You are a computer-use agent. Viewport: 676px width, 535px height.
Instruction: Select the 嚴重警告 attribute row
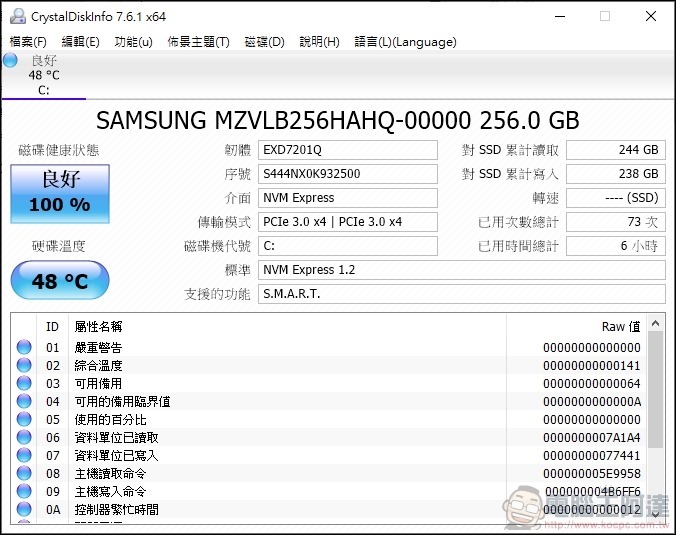pyautogui.click(x=329, y=347)
